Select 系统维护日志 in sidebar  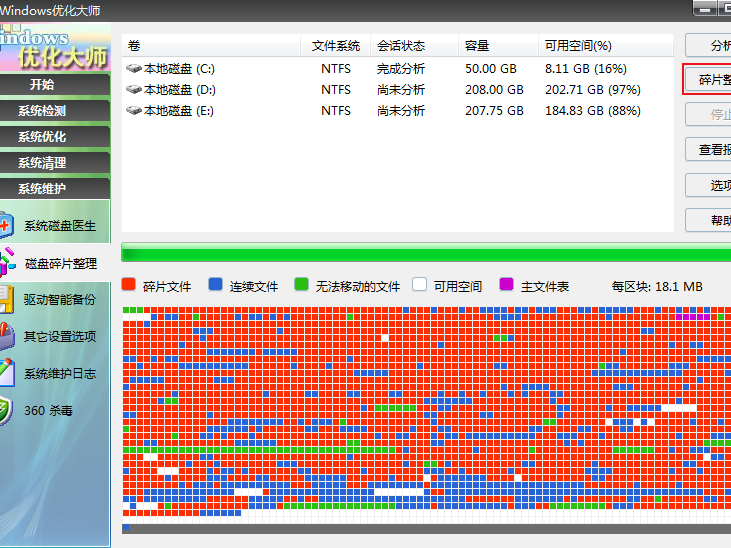click(60, 374)
